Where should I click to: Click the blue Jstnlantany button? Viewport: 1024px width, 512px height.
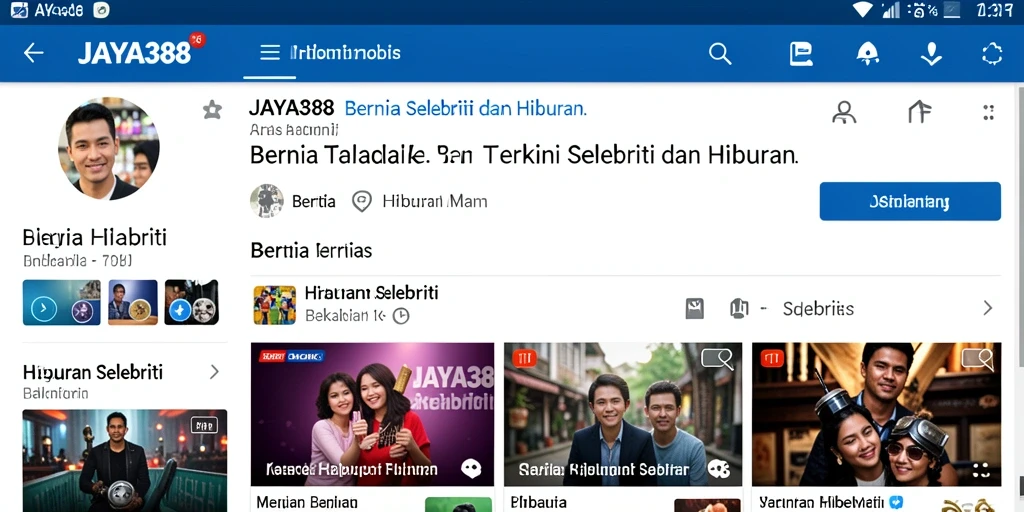pos(910,201)
